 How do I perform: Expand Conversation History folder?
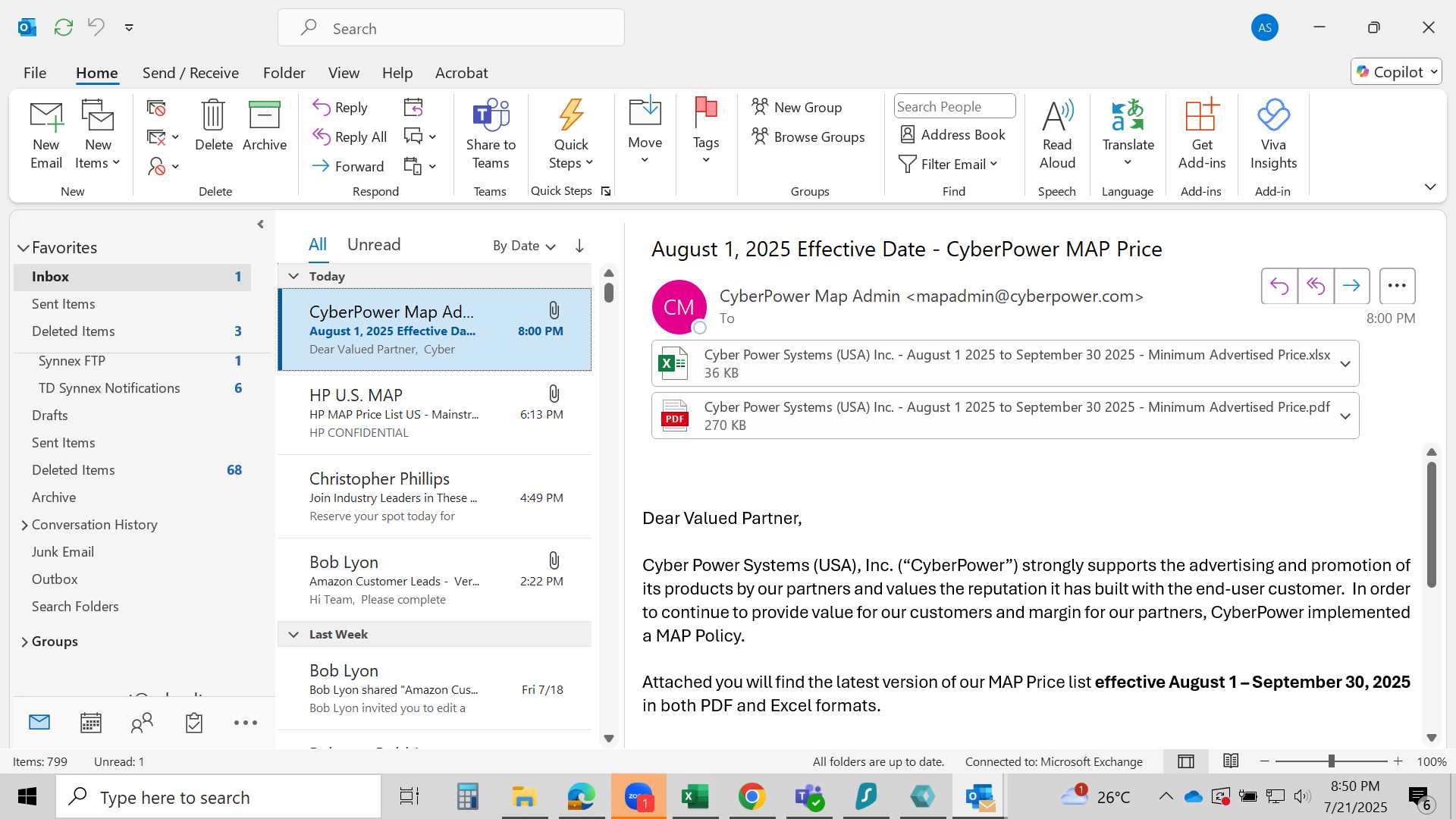coord(24,526)
